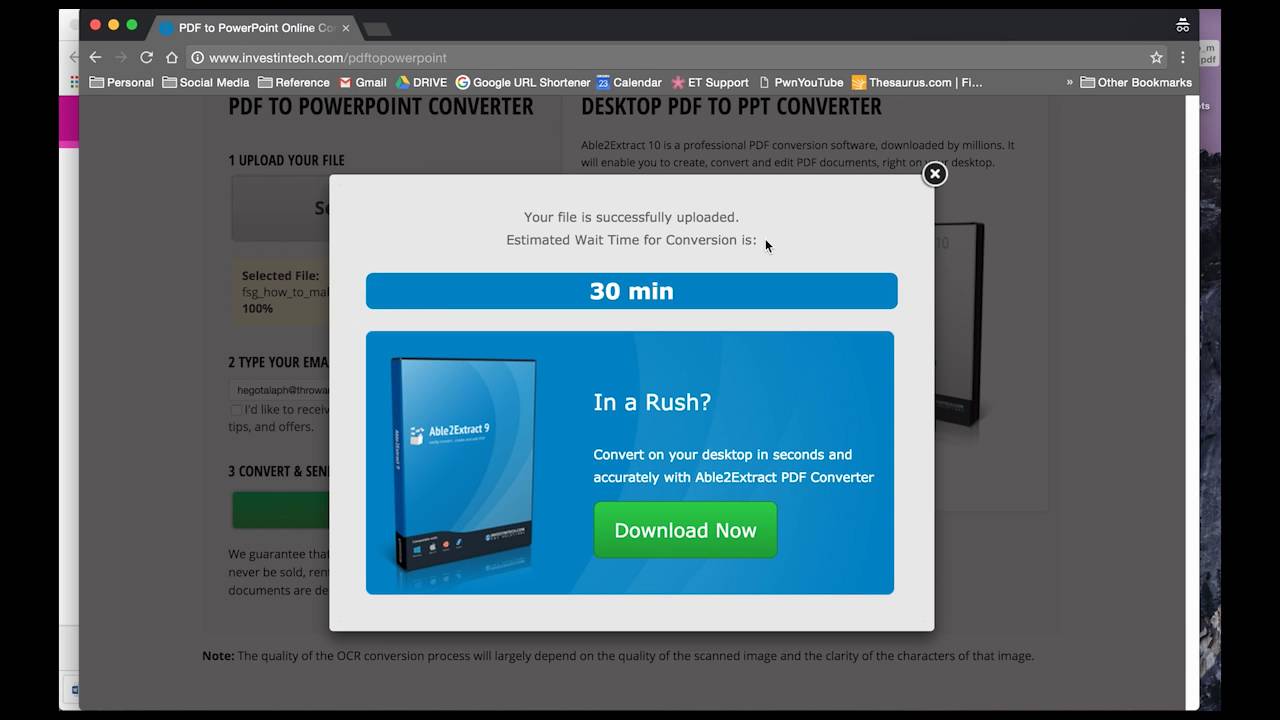The width and height of the screenshot is (1280, 720).
Task: Open the Gmail bookmark
Action: (x=362, y=82)
